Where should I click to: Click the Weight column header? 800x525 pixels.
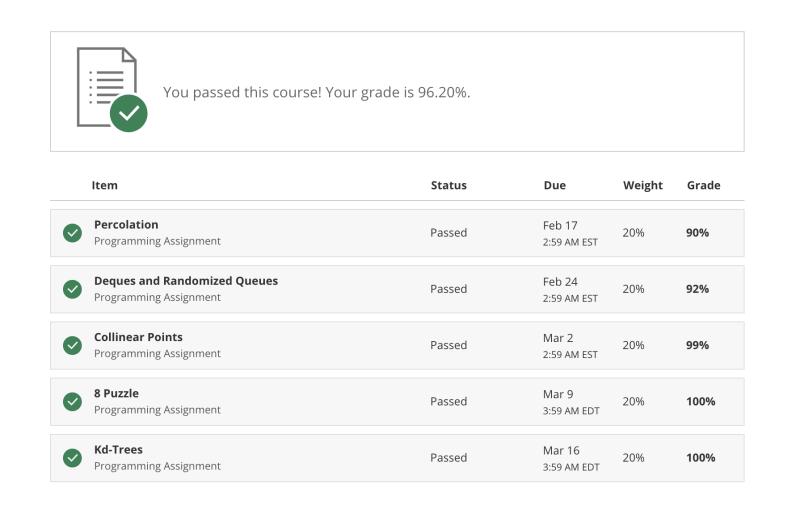click(x=643, y=185)
